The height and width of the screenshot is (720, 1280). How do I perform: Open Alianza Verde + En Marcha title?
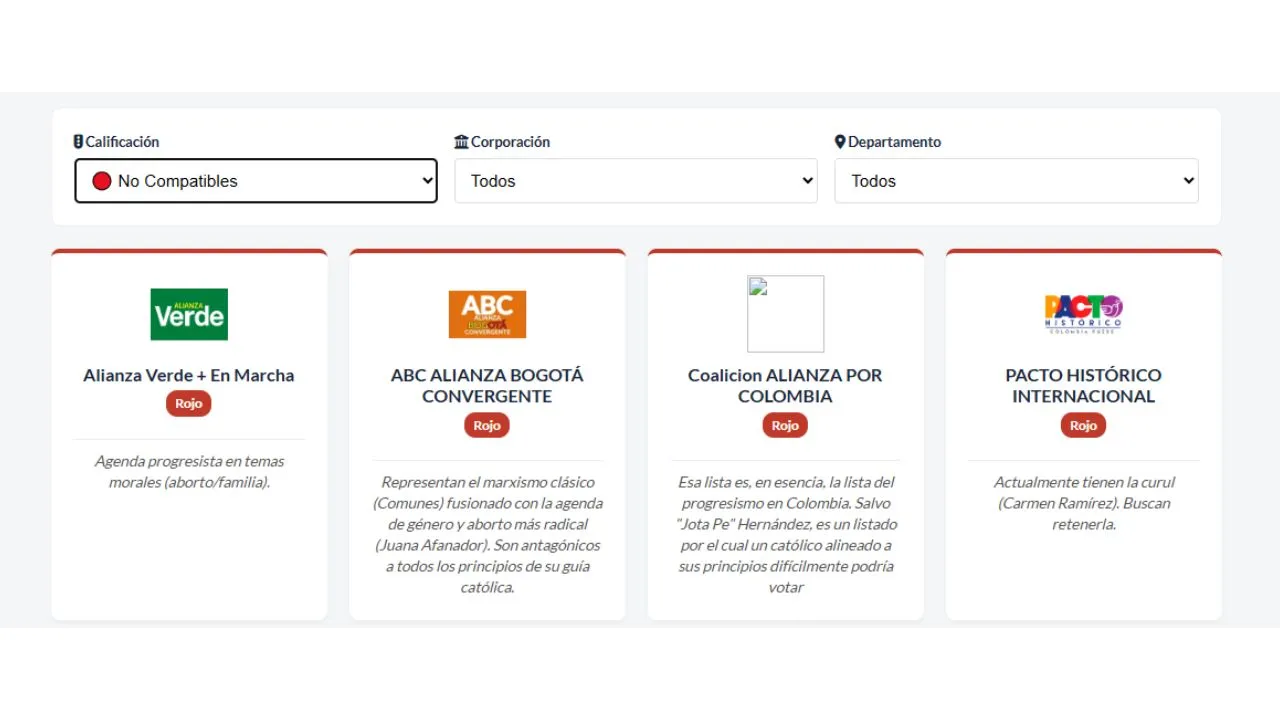coord(189,376)
